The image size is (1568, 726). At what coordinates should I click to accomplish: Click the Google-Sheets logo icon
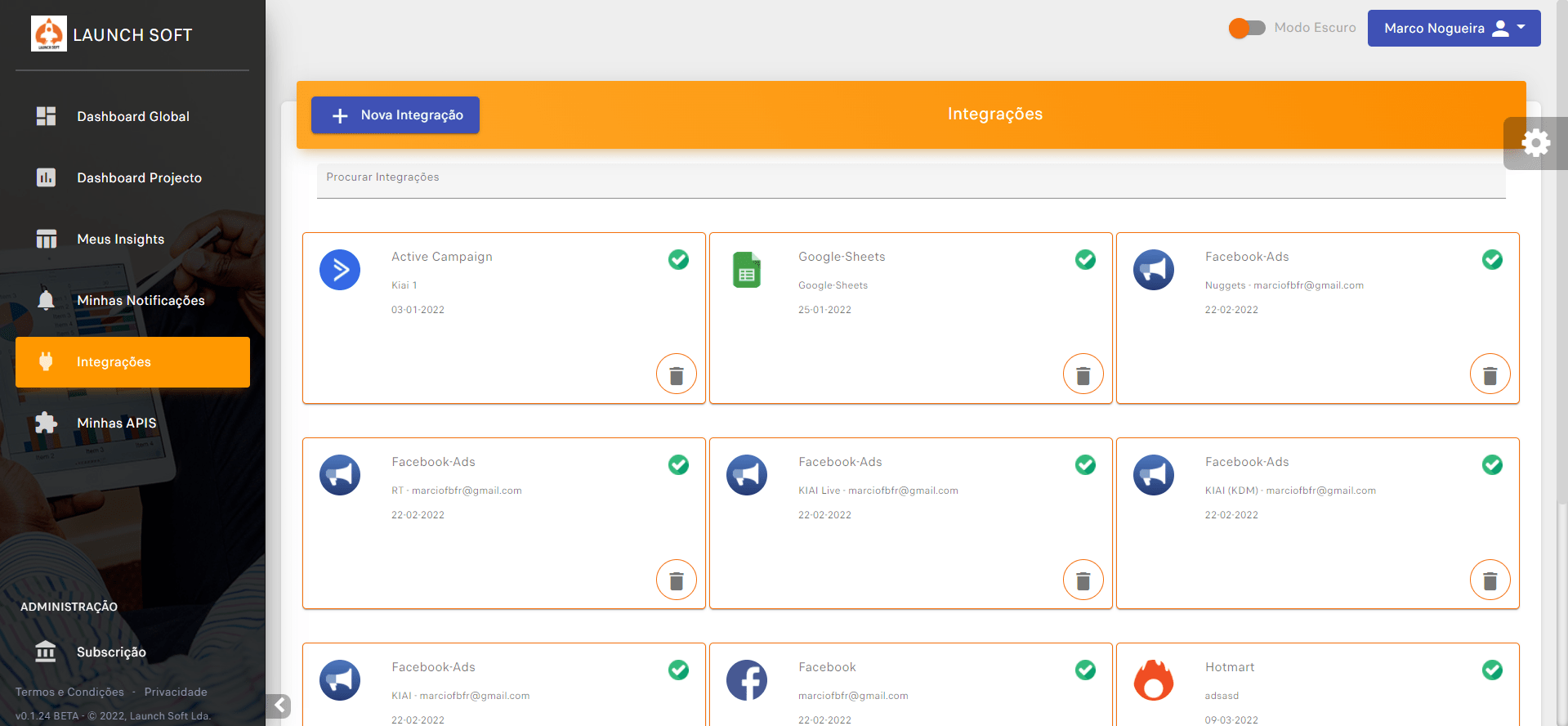(747, 270)
